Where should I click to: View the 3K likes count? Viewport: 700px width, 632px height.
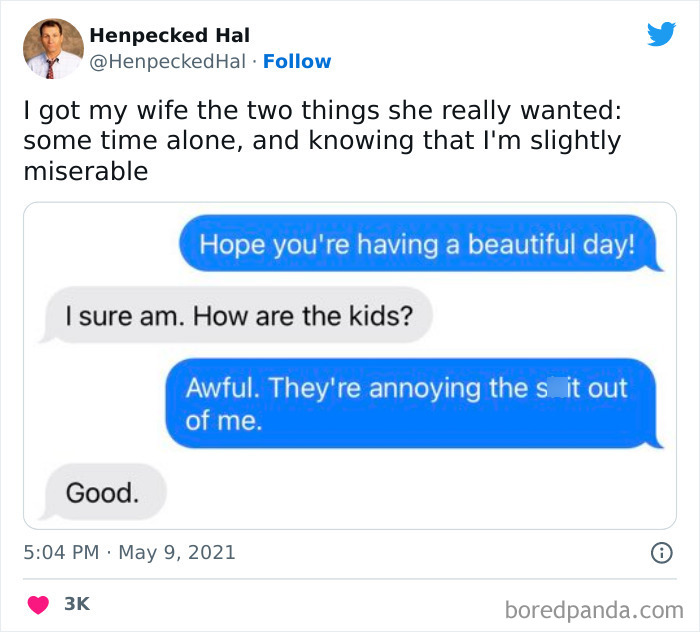coord(77,604)
